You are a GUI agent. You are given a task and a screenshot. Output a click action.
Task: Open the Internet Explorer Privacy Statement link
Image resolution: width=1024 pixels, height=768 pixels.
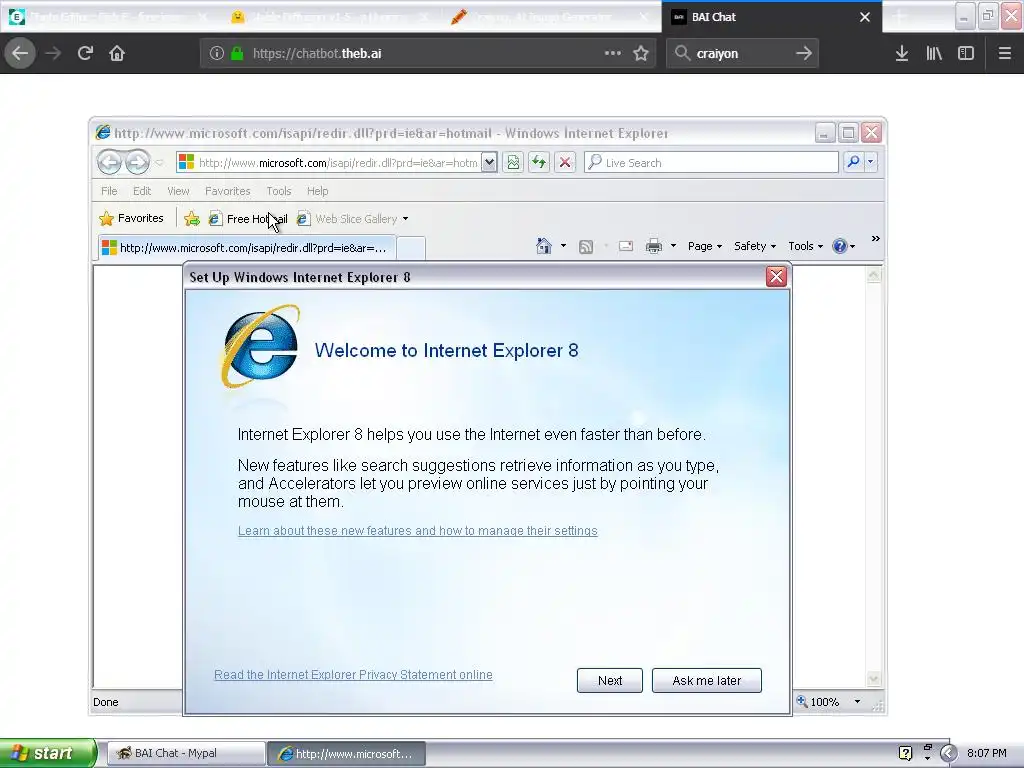pos(353,675)
